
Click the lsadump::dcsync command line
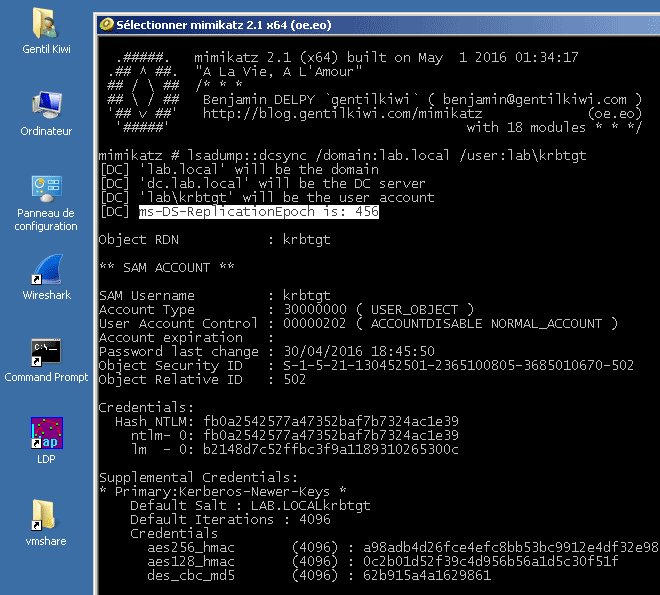click(x=342, y=156)
